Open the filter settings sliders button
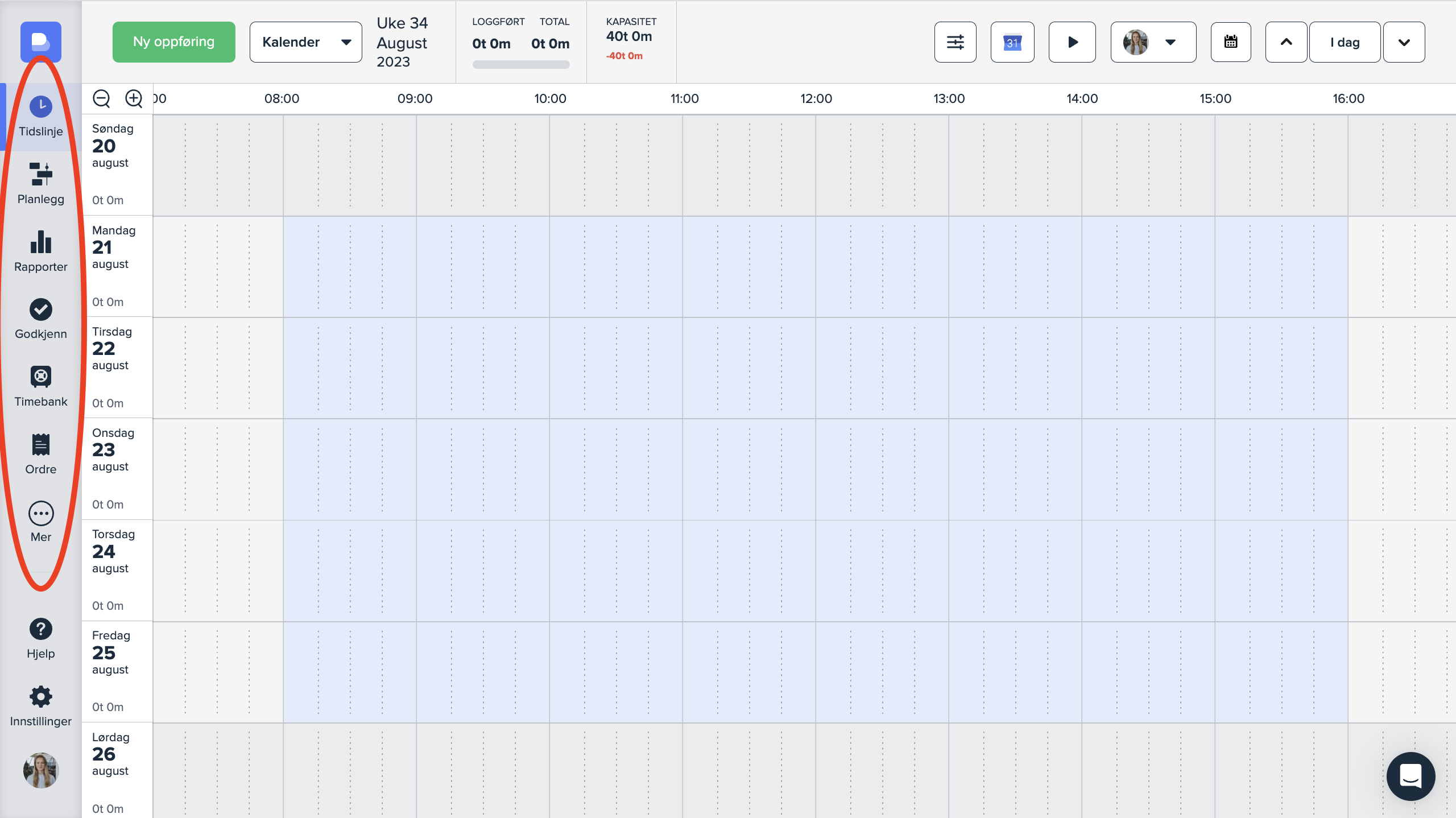The width and height of the screenshot is (1456, 818). (x=955, y=42)
